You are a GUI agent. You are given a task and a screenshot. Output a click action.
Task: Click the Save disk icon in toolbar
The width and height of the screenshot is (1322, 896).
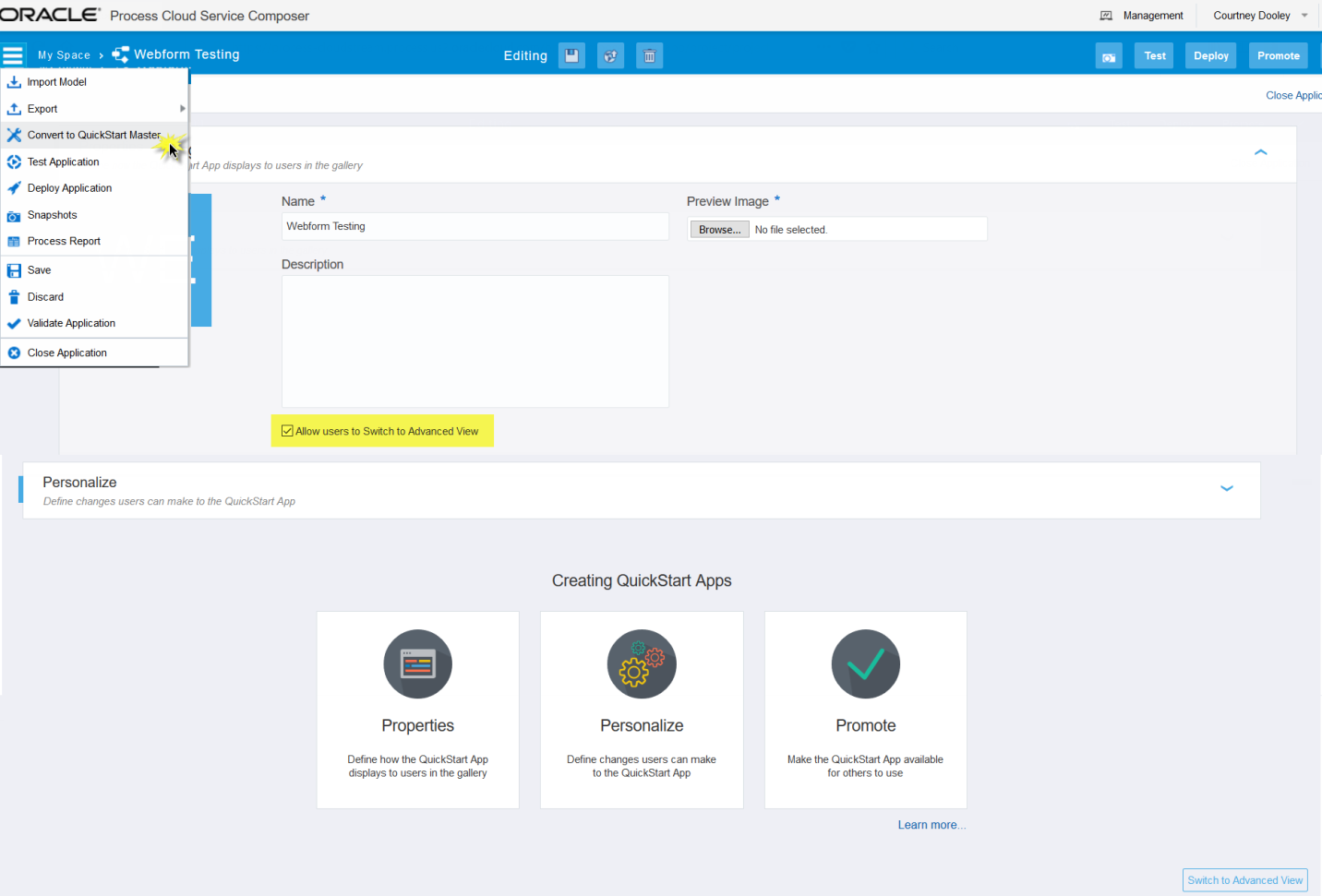pos(571,55)
